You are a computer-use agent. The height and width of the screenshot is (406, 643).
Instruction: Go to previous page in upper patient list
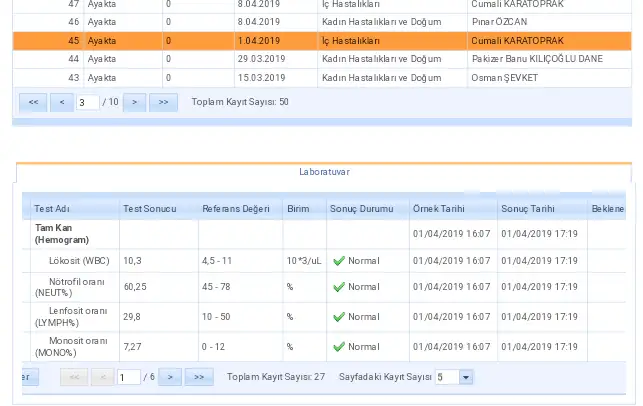[62, 101]
